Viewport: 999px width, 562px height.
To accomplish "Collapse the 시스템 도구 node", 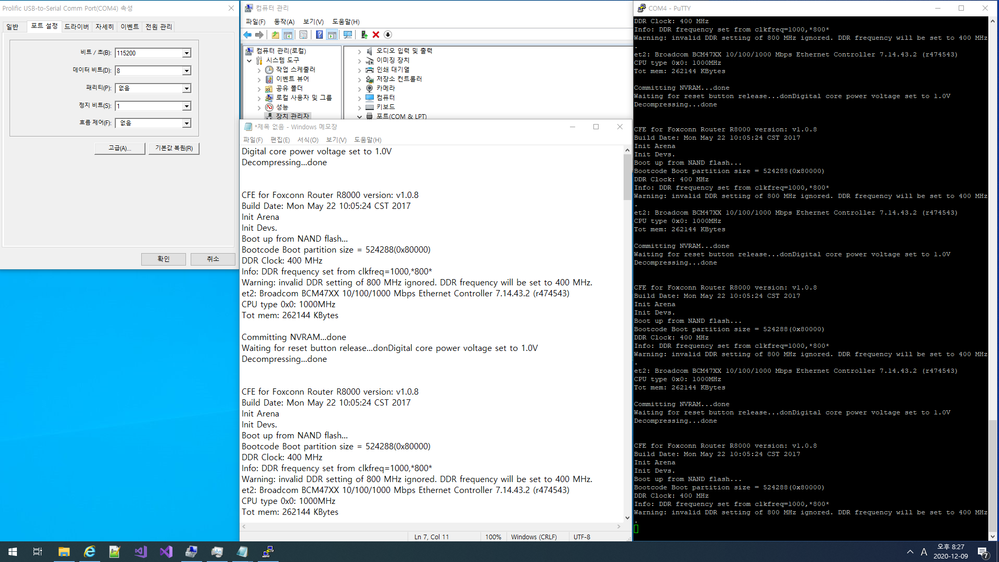I will click(249, 61).
